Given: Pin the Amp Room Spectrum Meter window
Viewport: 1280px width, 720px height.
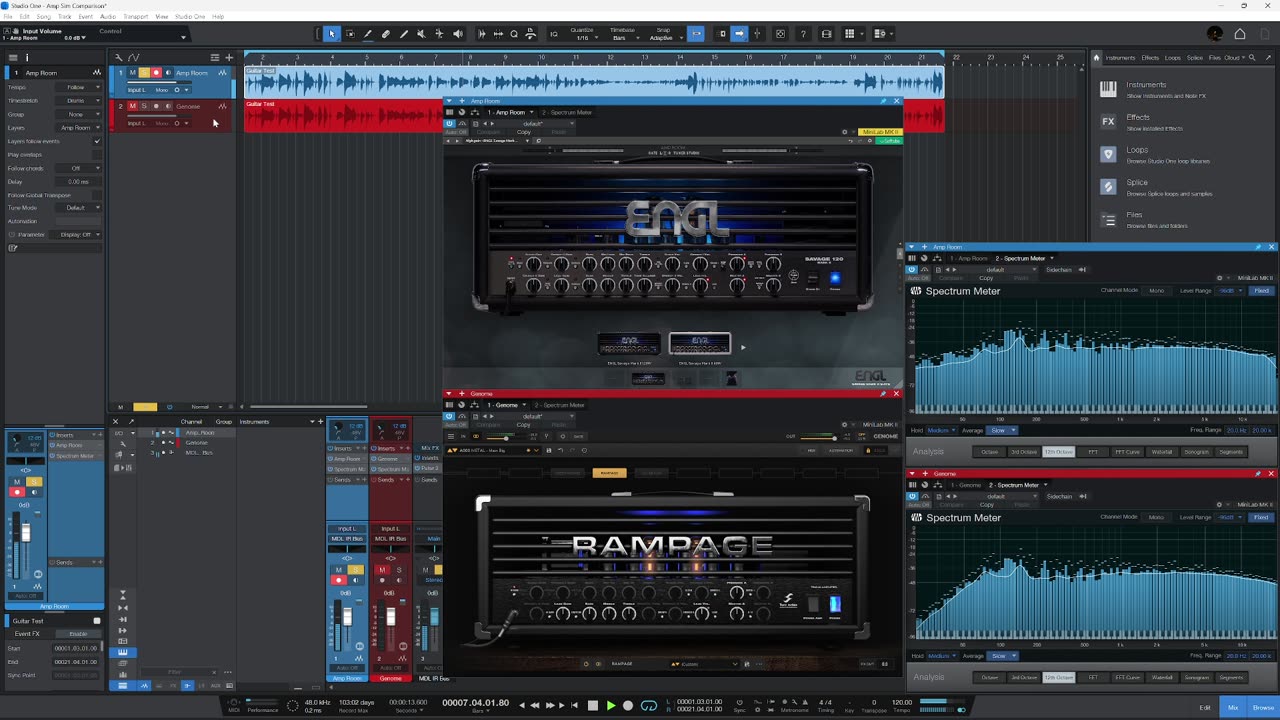Looking at the screenshot, I should pyautogui.click(x=1258, y=247).
